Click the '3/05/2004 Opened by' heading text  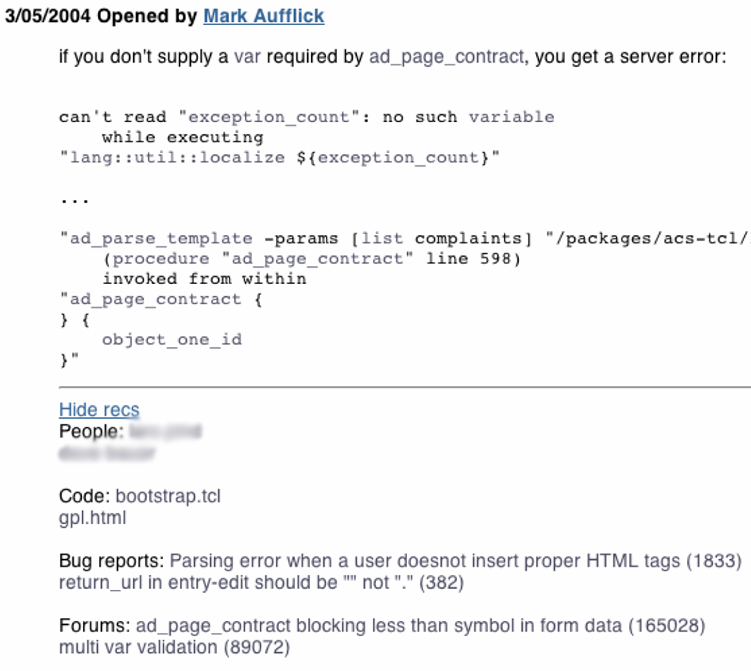point(101,16)
